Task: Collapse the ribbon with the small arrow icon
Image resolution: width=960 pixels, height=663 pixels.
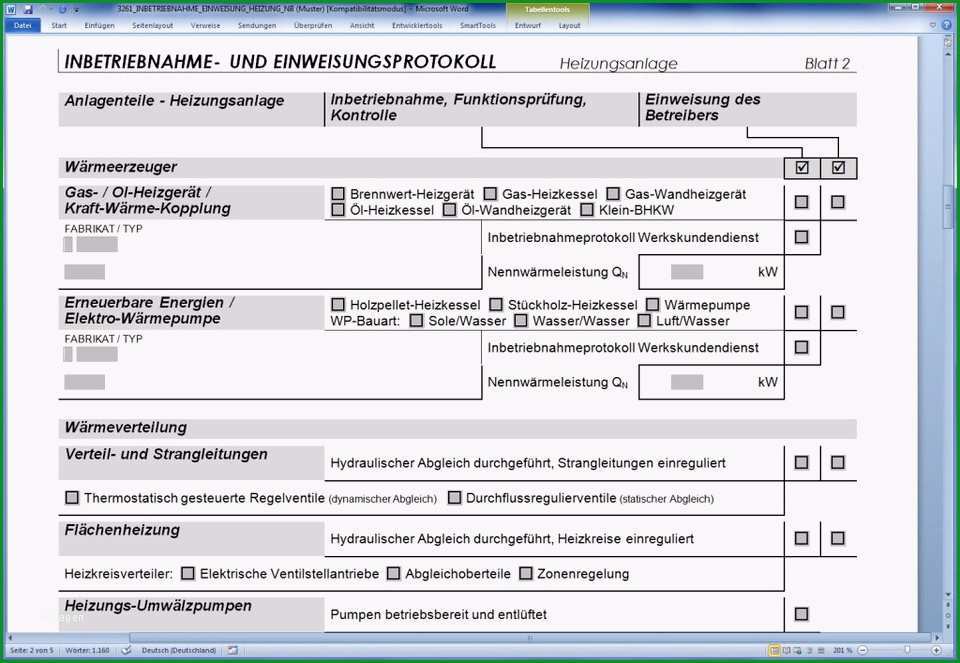Action: pyautogui.click(x=933, y=25)
